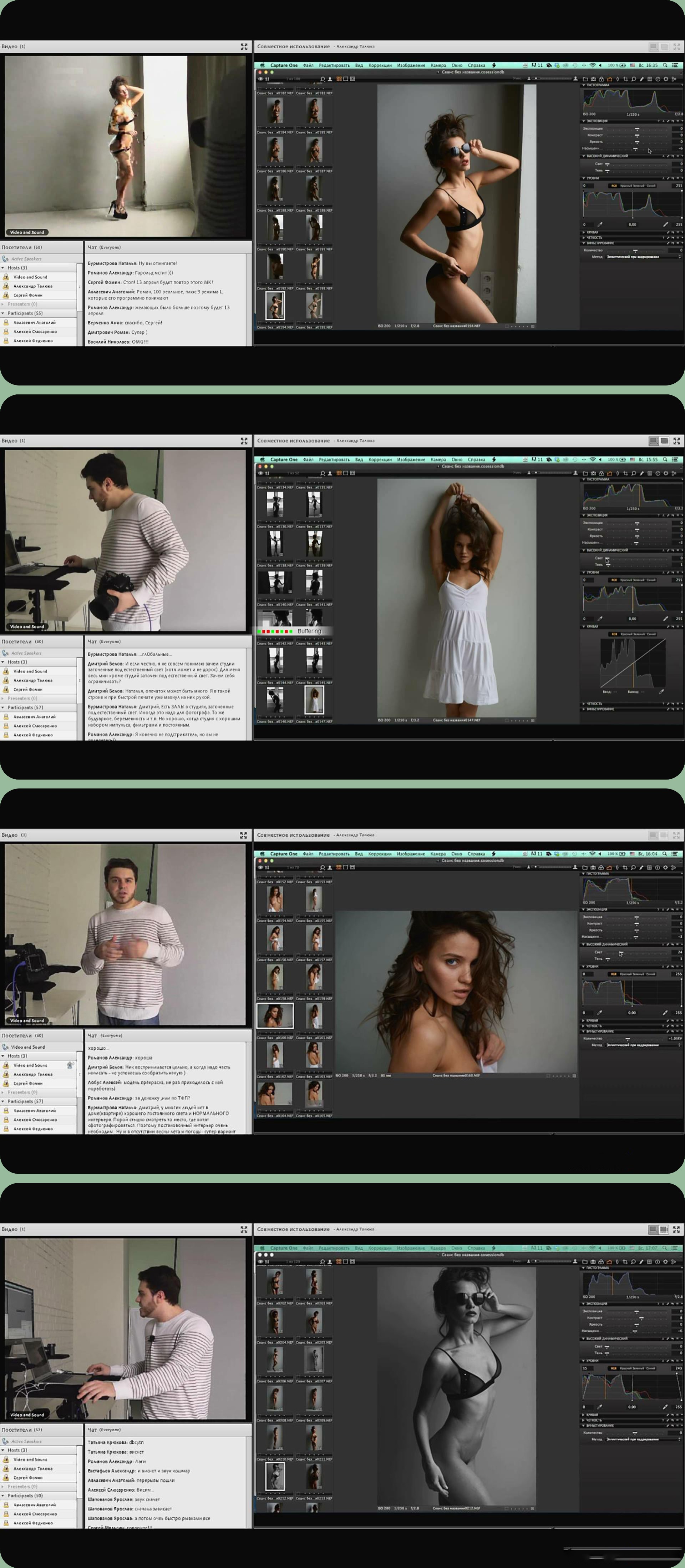Expand video pod showing the model to fullscreen
This screenshot has width=685, height=1568.
tap(244, 46)
